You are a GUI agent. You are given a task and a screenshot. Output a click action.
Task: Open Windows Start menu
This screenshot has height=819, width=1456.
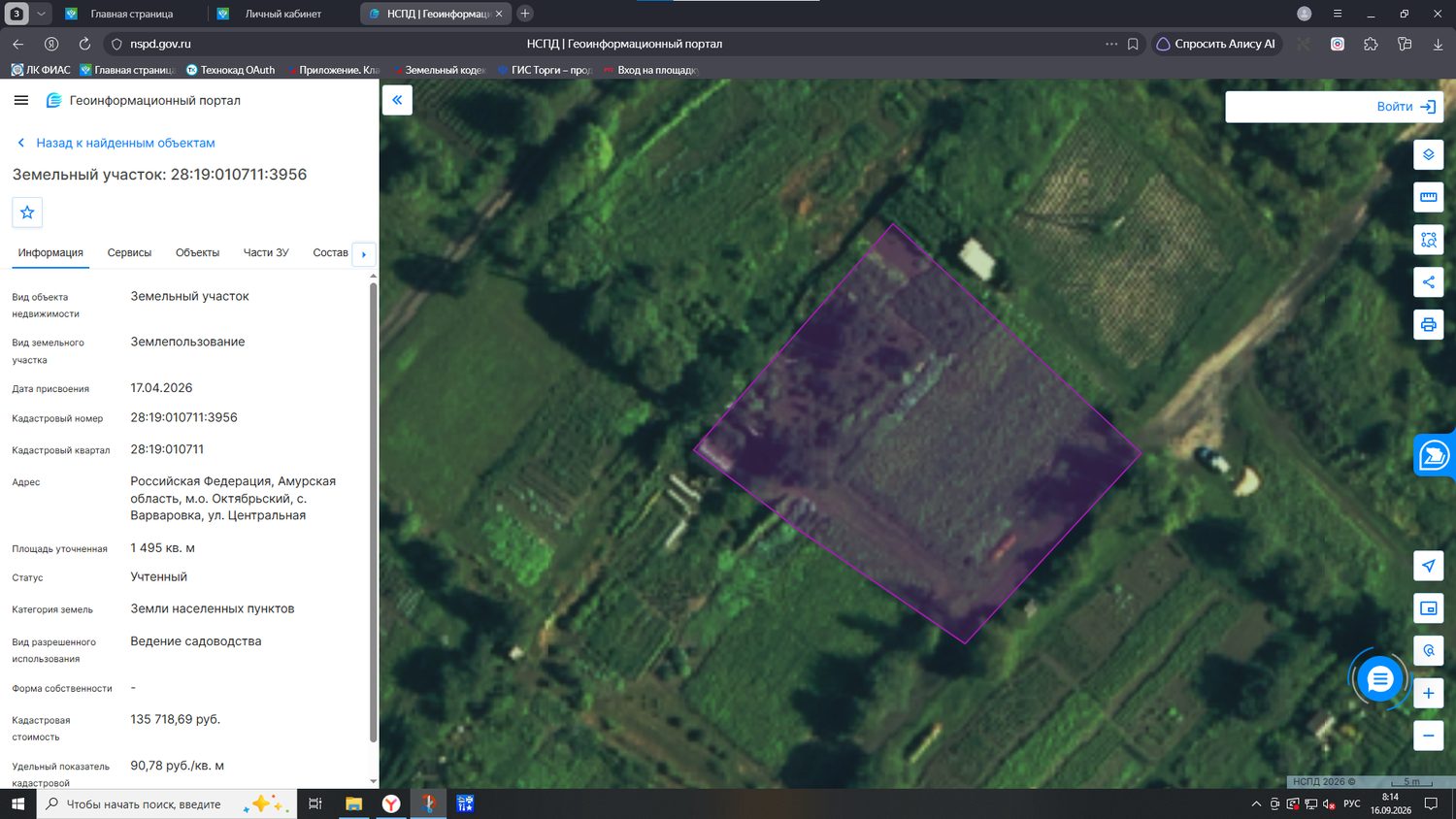pos(17,803)
